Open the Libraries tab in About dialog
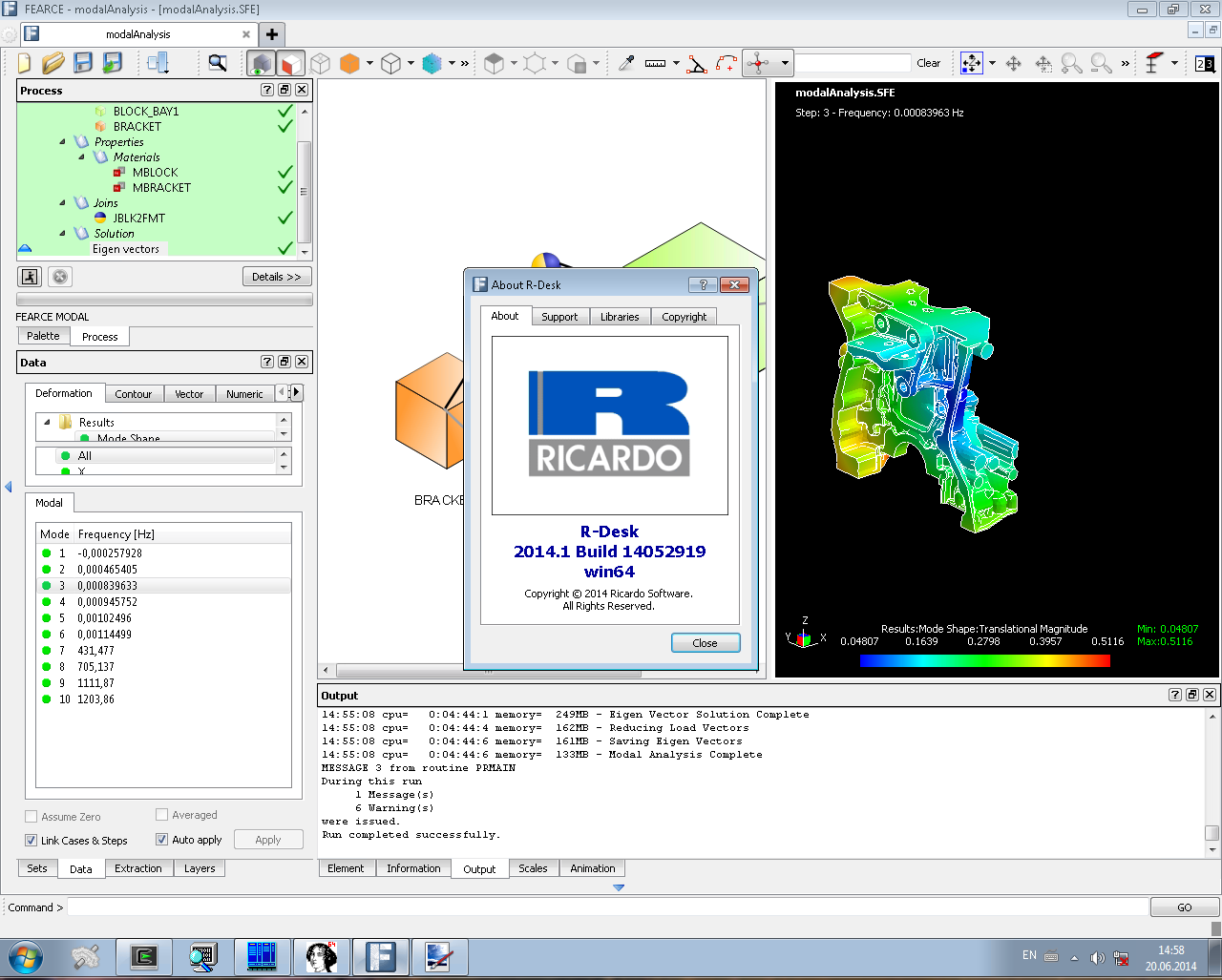Image resolution: width=1222 pixels, height=980 pixels. click(x=620, y=317)
